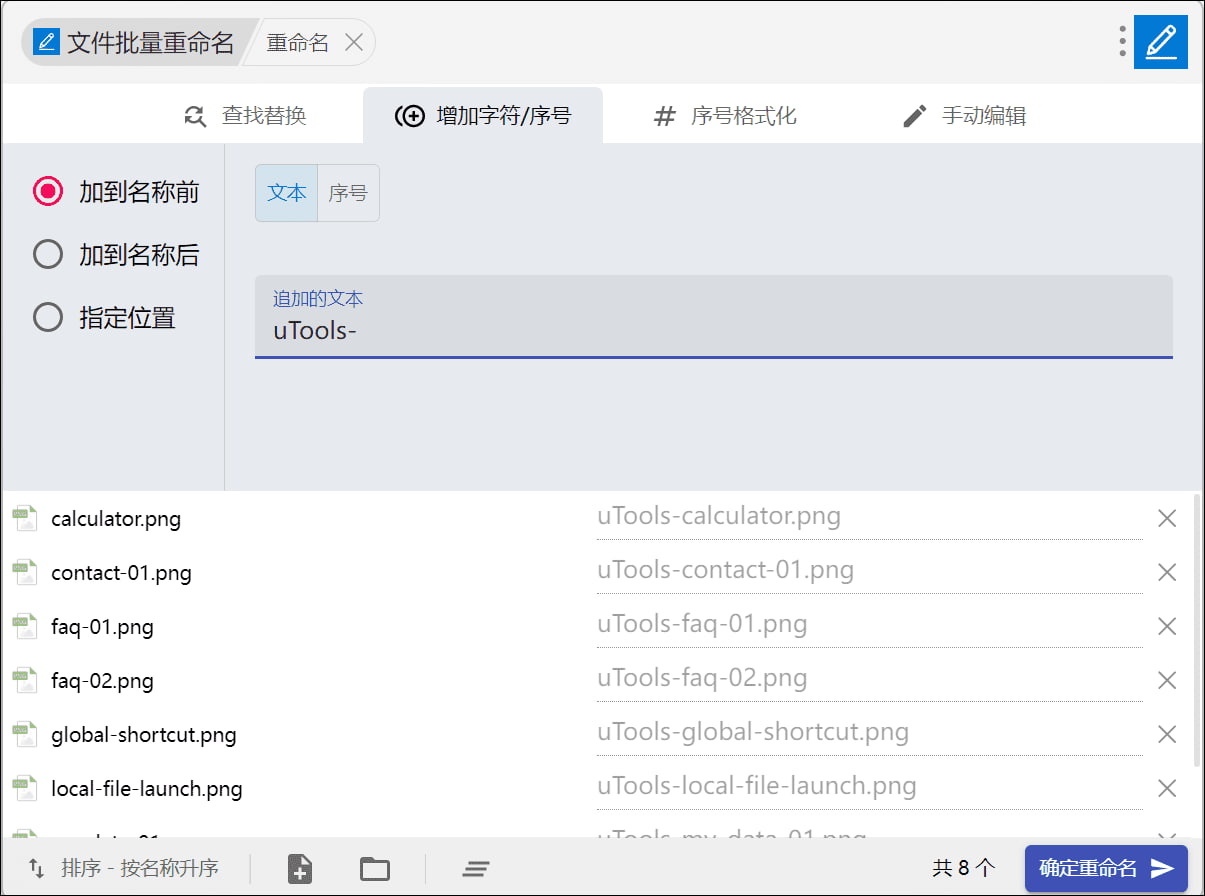Pick the 指定位置 radio option
The height and width of the screenshot is (896, 1205).
point(104,318)
